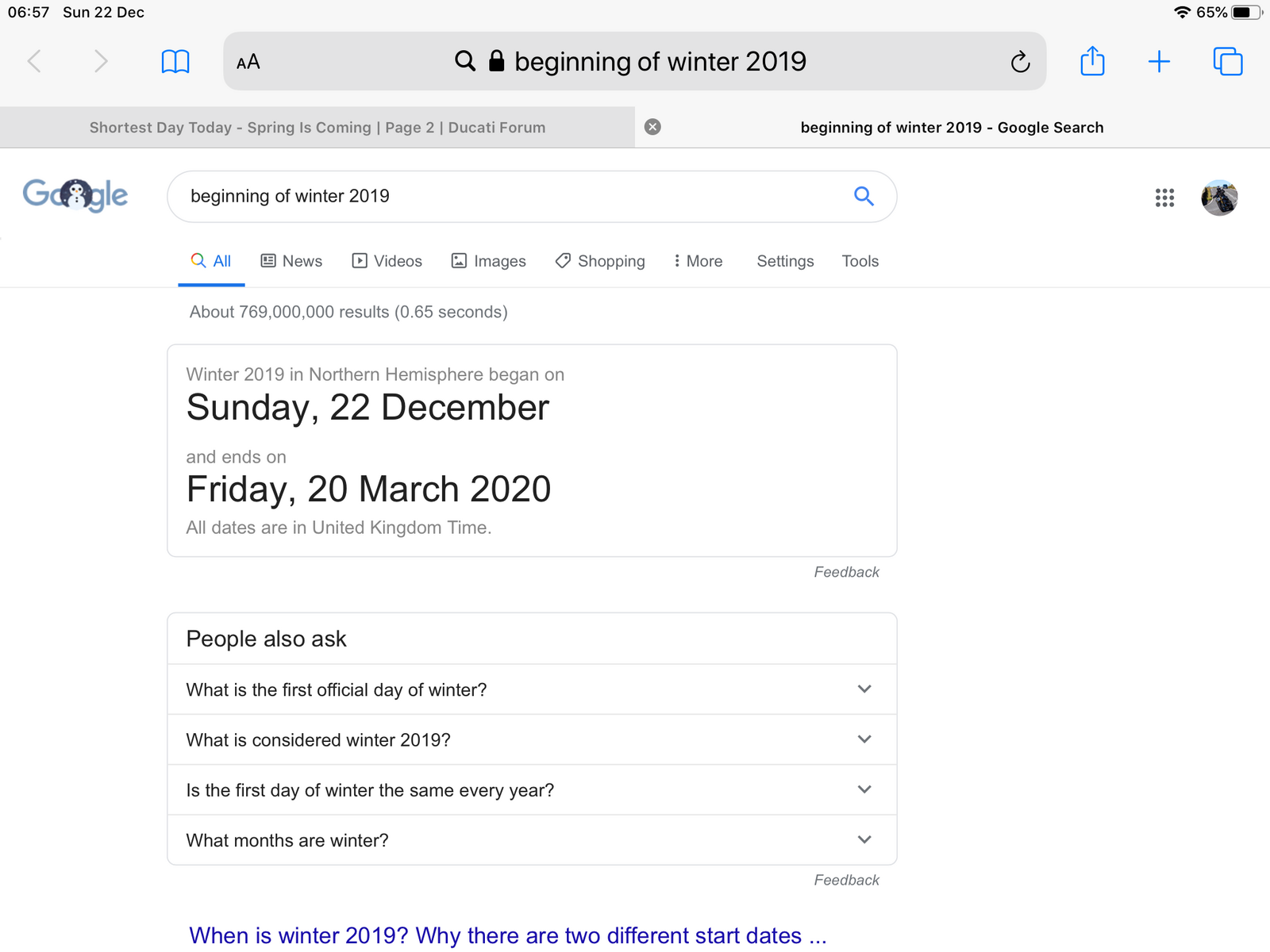Reload the page with refresh icon
This screenshot has height=952, width=1270.
point(1020,61)
